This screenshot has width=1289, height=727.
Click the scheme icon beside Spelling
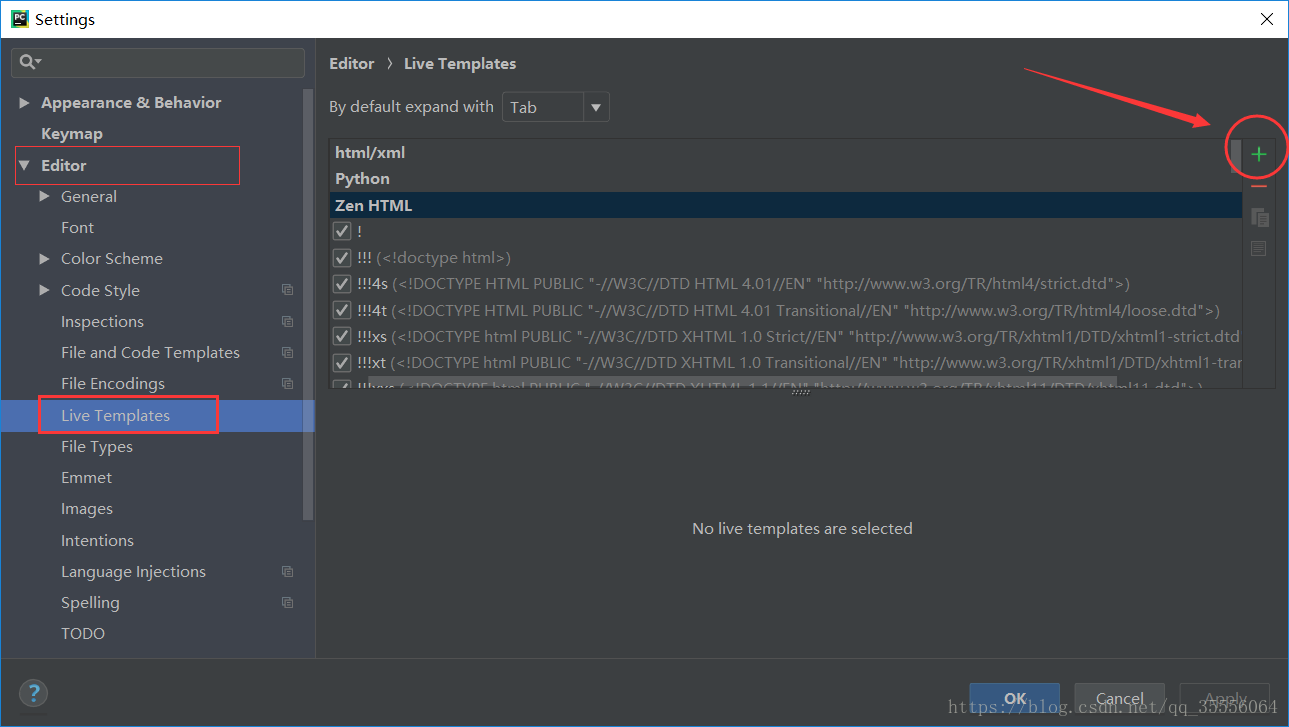click(x=287, y=602)
